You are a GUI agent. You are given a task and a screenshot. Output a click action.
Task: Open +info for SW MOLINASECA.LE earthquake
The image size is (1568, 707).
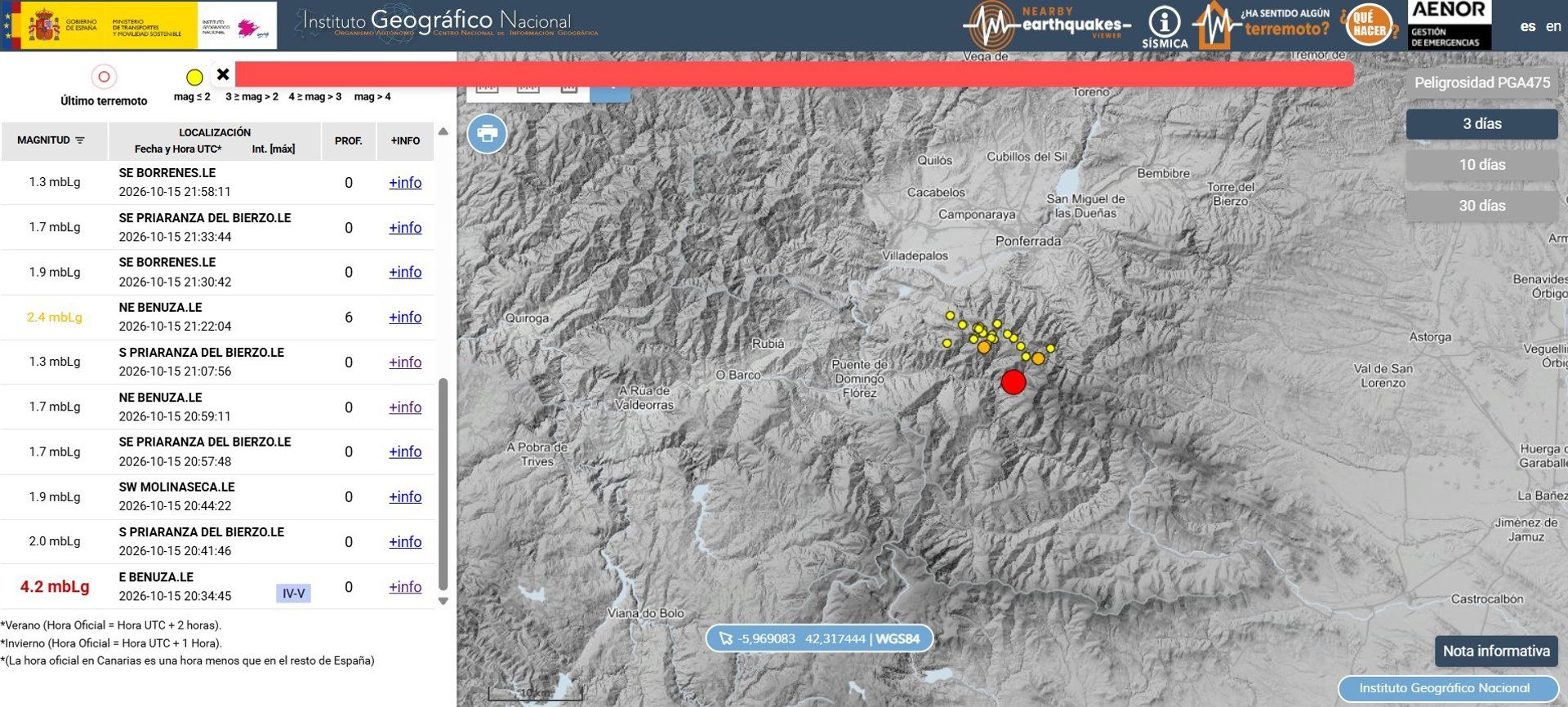coord(405,496)
